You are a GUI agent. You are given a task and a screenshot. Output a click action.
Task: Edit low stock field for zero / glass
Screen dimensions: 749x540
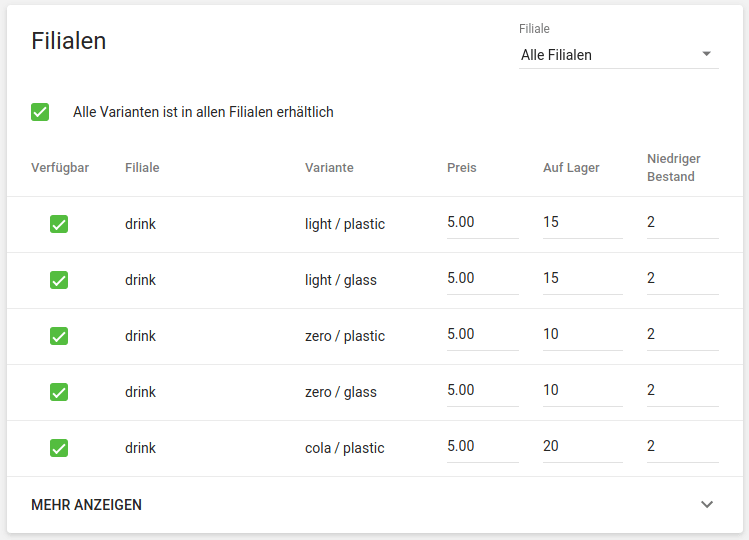(x=682, y=390)
